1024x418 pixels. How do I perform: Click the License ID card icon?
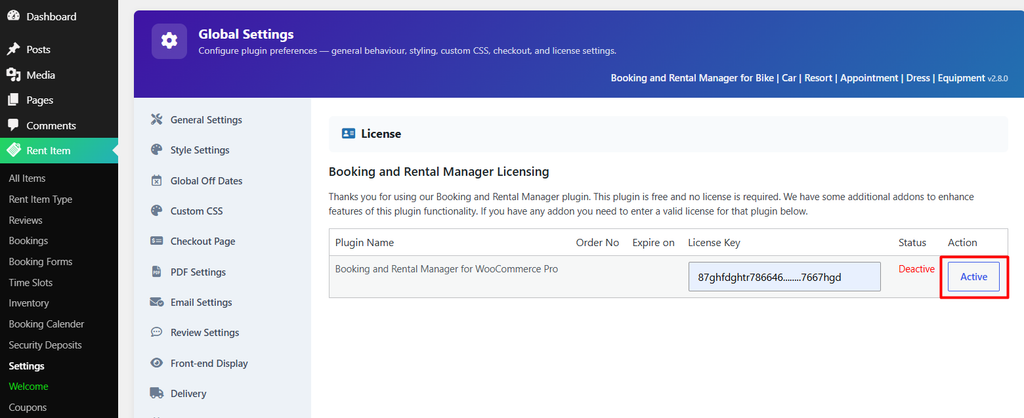[x=348, y=134]
